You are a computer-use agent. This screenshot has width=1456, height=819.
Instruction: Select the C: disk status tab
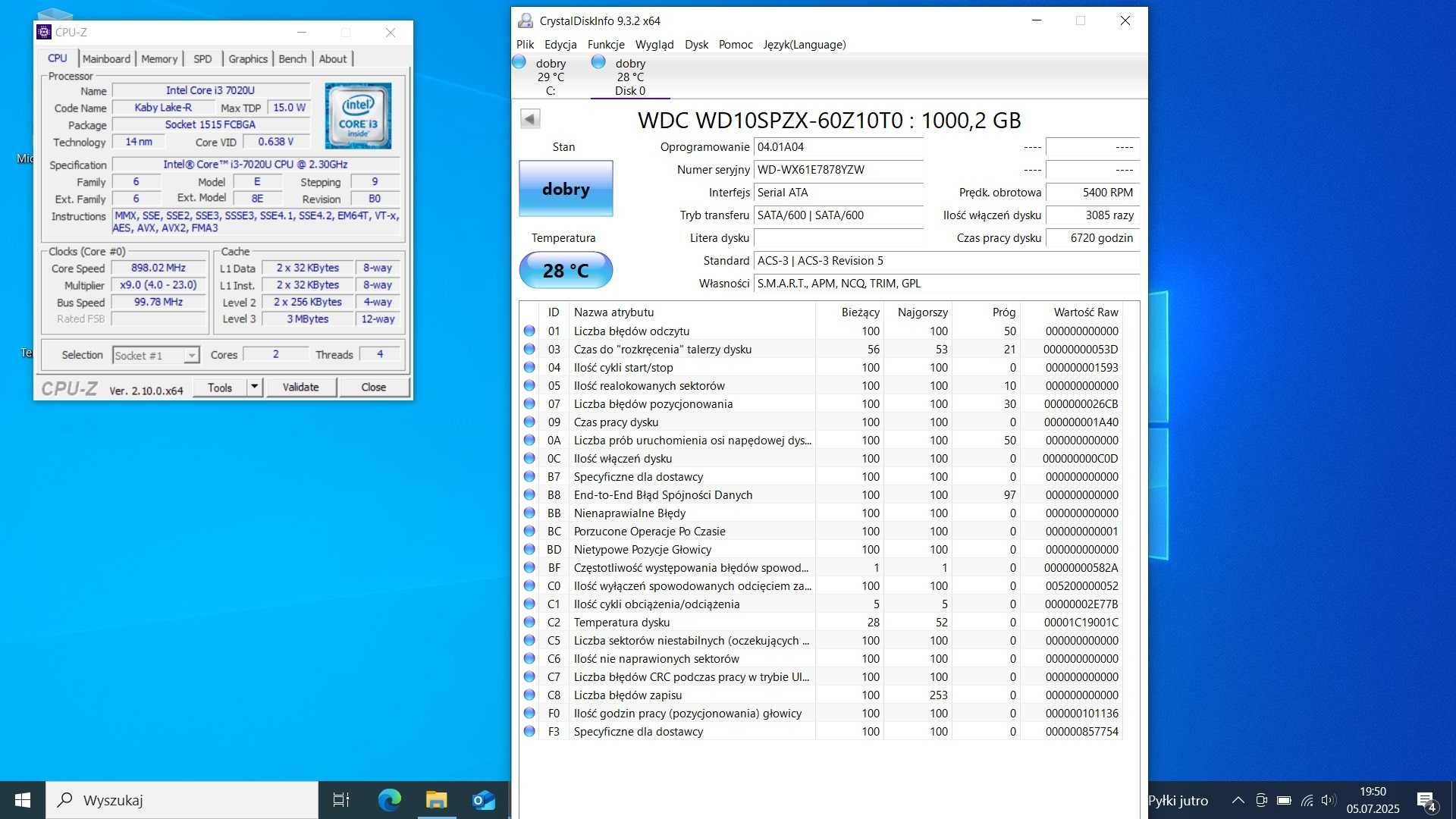point(551,77)
